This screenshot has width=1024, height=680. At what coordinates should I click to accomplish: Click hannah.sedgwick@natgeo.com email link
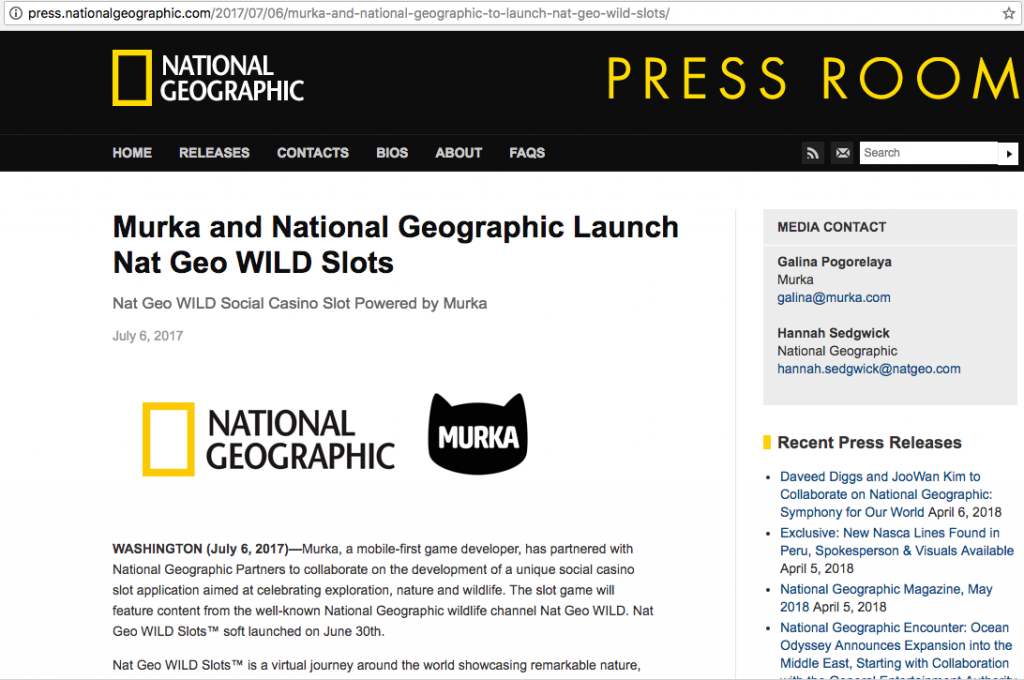868,369
